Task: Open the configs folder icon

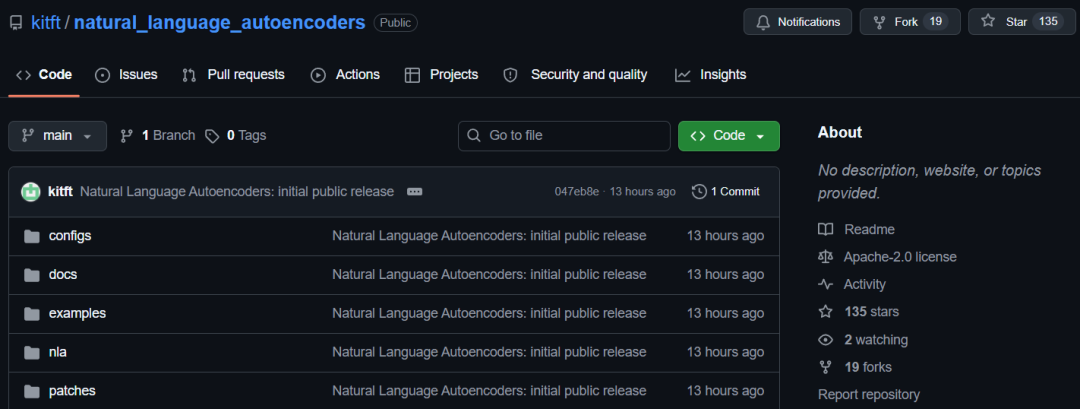Action: (x=32, y=236)
